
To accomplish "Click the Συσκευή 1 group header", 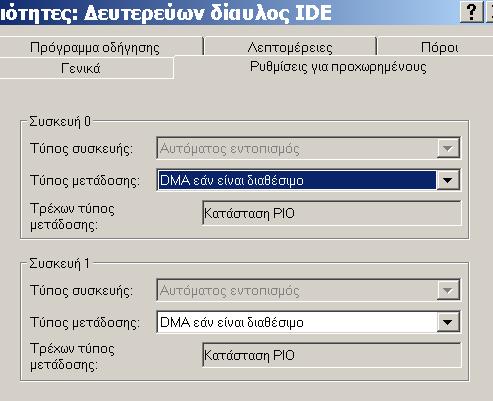I will [x=59, y=263].
